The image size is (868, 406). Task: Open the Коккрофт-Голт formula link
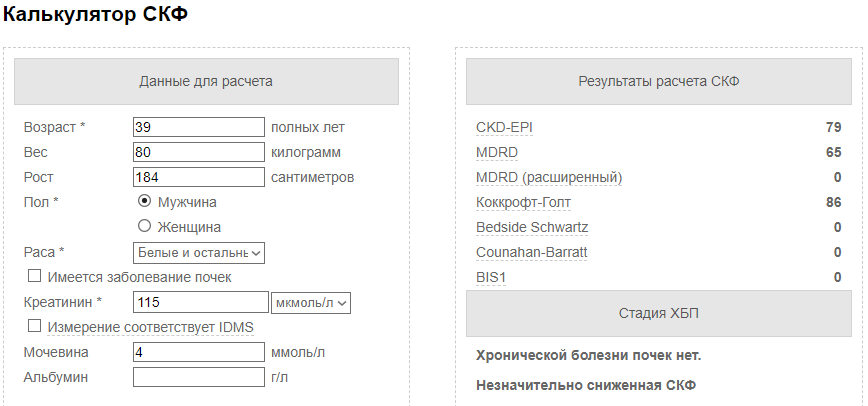click(x=523, y=203)
